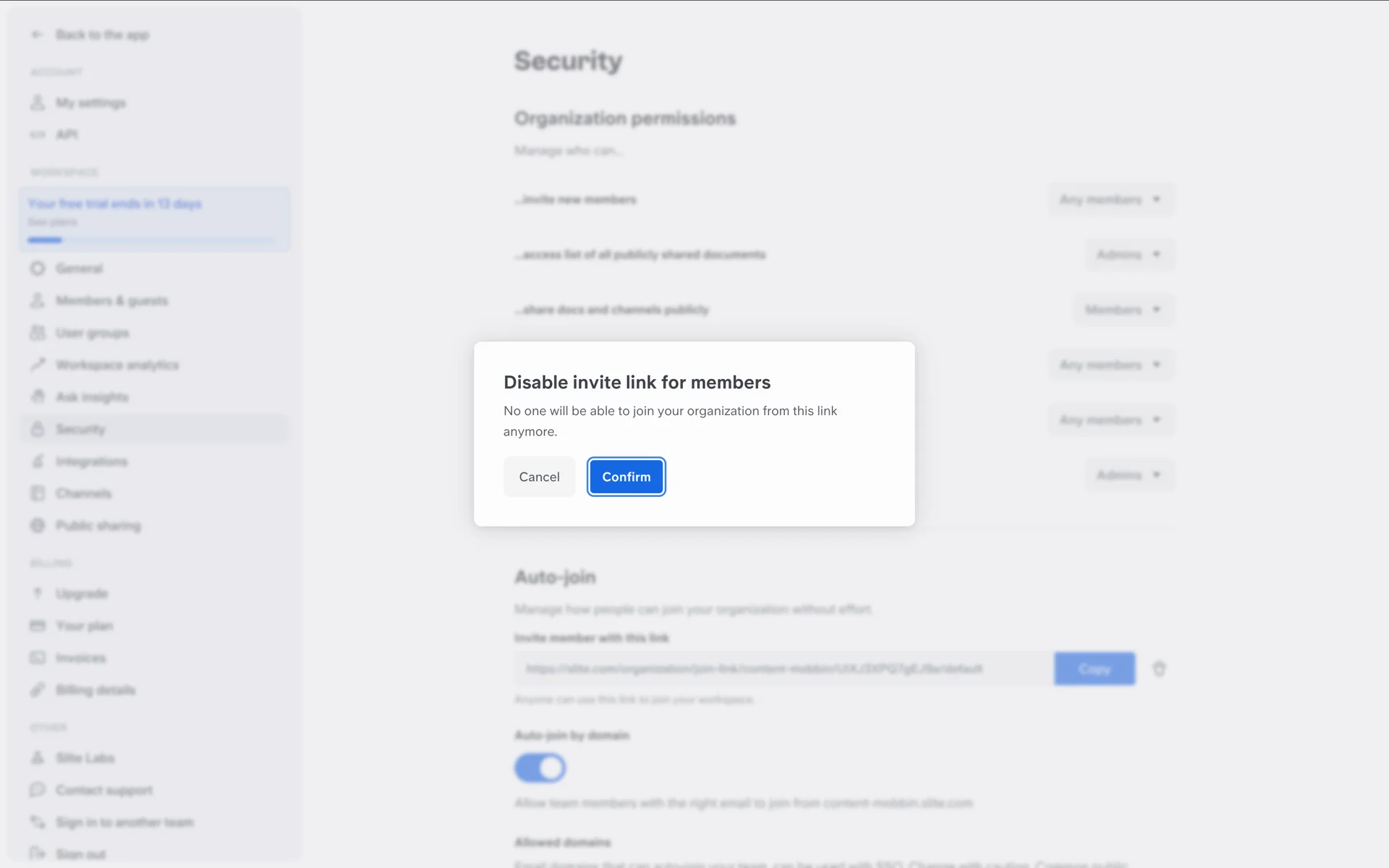The height and width of the screenshot is (868, 1389).
Task: Click the invite link URL field
Action: (783, 669)
